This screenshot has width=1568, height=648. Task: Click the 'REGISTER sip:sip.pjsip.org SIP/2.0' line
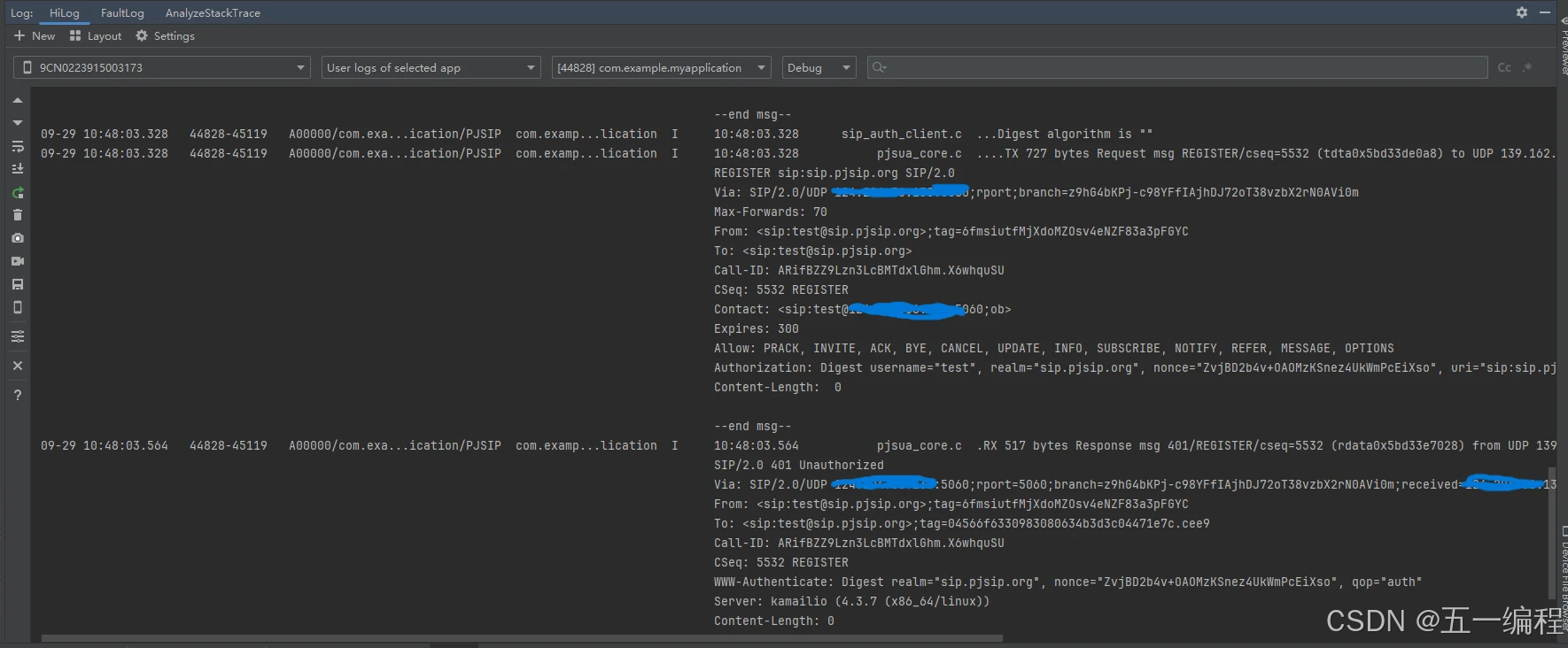(834, 173)
